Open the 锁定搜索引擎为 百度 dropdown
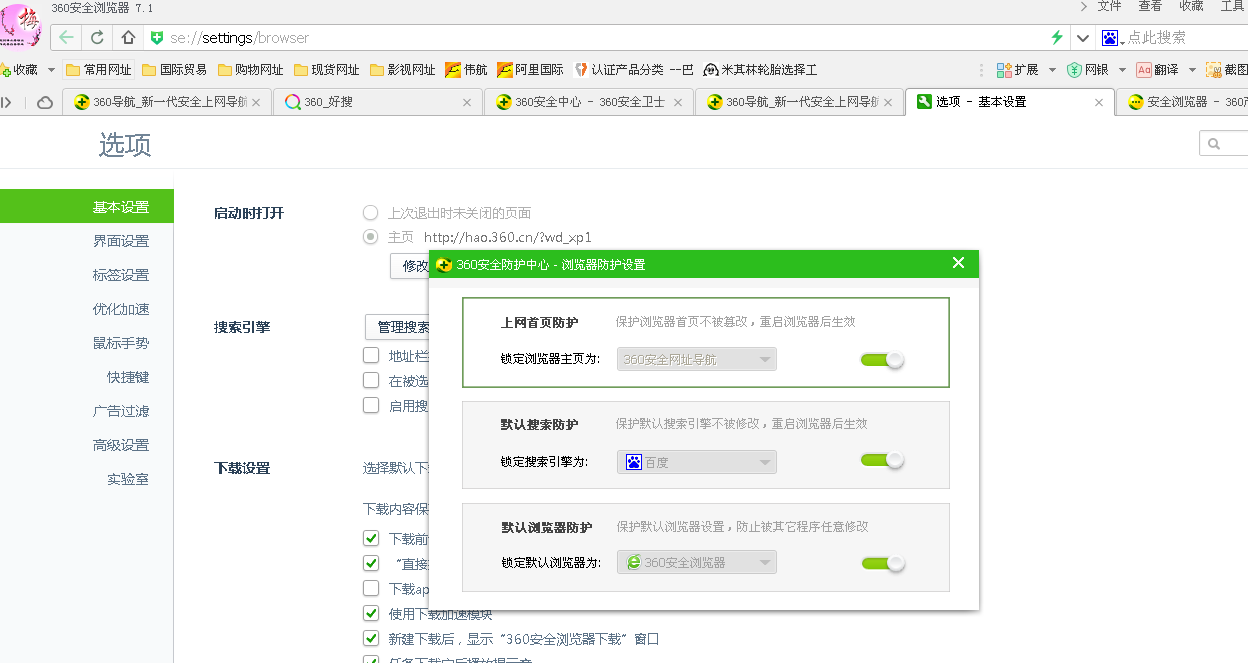Image resolution: width=1248 pixels, height=663 pixels. tap(697, 462)
